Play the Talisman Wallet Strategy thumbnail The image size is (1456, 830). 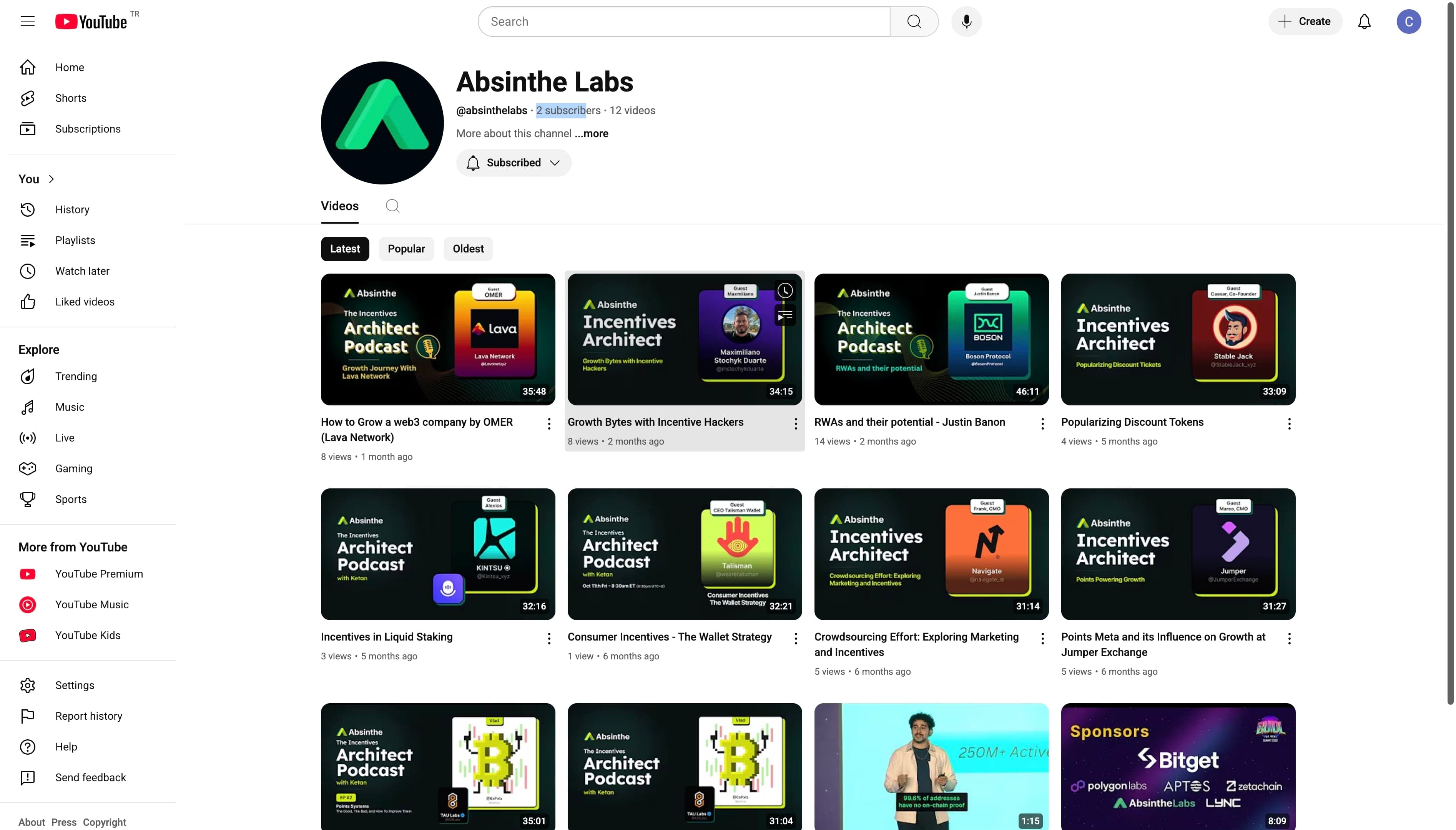click(685, 554)
